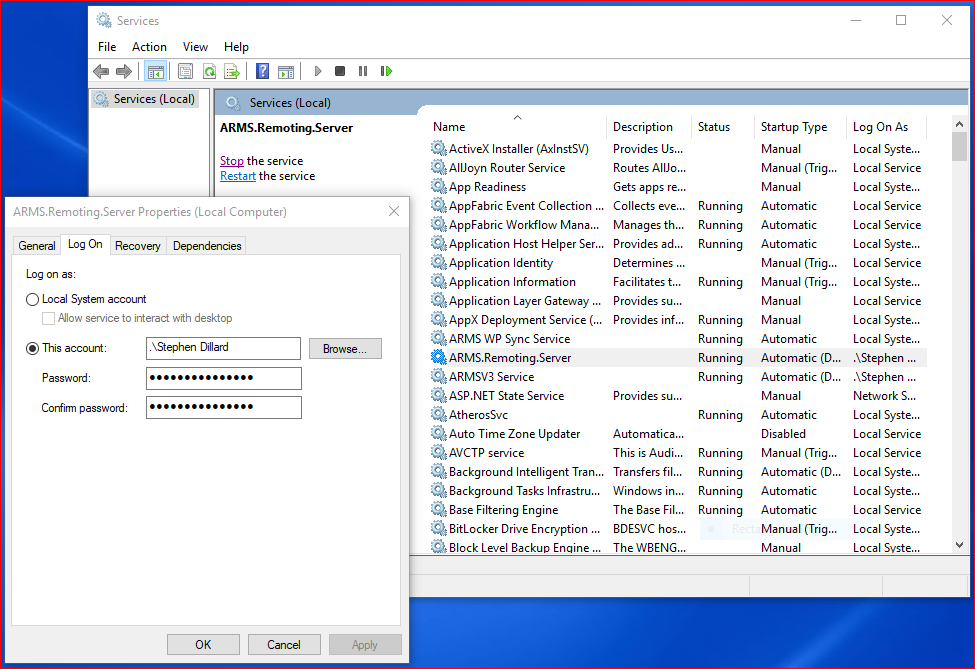Screen dimensions: 975x669
Task: Click the vertical scrollbar thumb in services list
Action: (959, 147)
